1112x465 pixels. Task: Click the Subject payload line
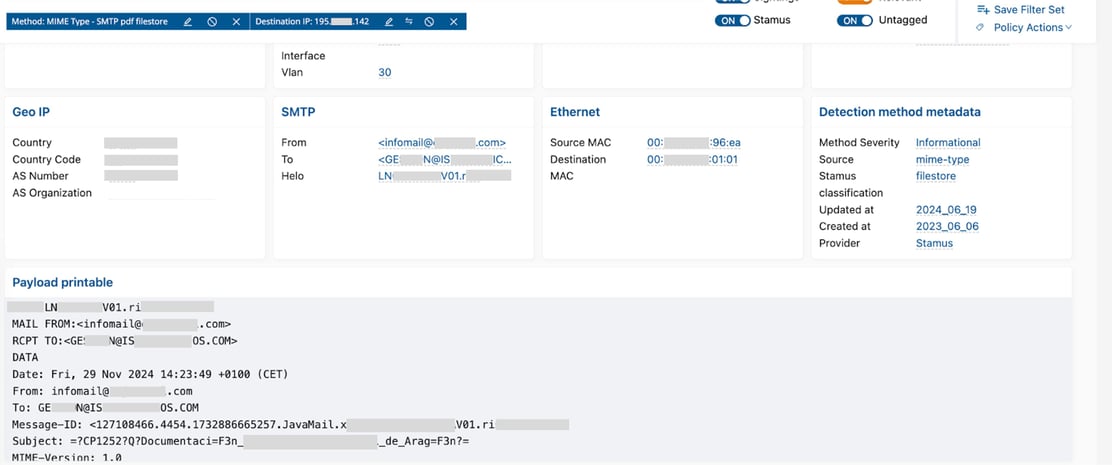point(241,442)
